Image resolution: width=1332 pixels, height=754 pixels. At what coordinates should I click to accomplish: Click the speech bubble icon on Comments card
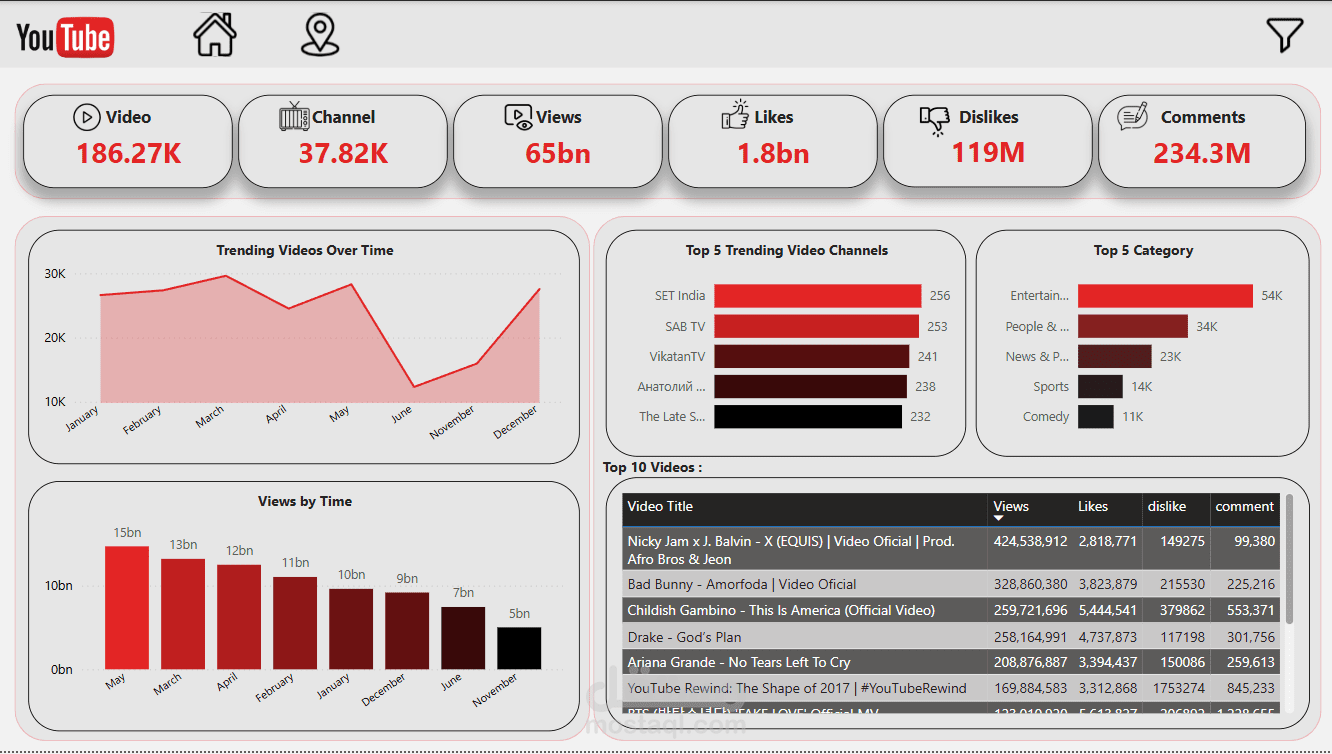(x=1132, y=116)
